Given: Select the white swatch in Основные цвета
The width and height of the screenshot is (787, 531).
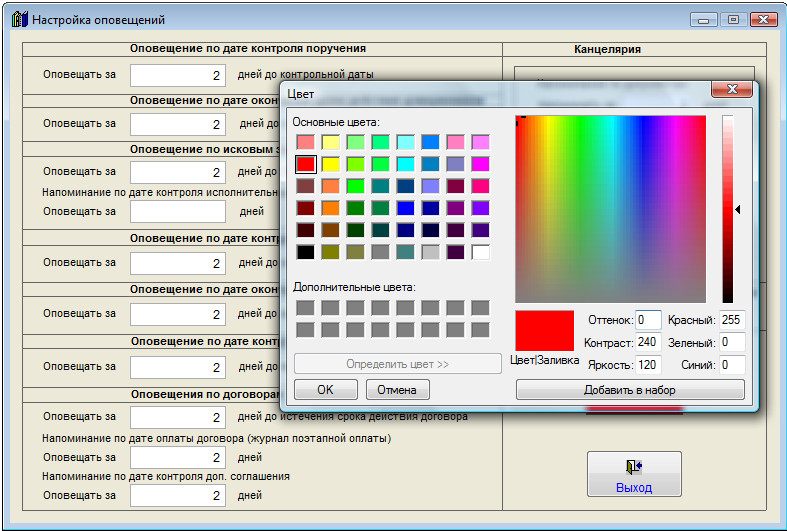Looking at the screenshot, I should coord(481,252).
